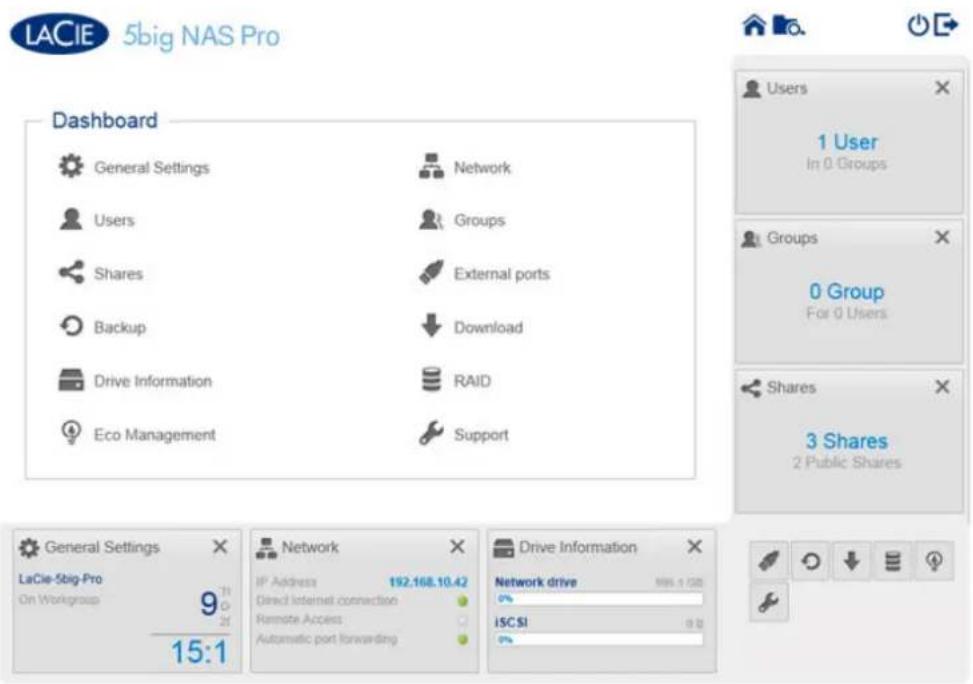Click the '1 User' link
973x684 pixels.
tap(847, 142)
